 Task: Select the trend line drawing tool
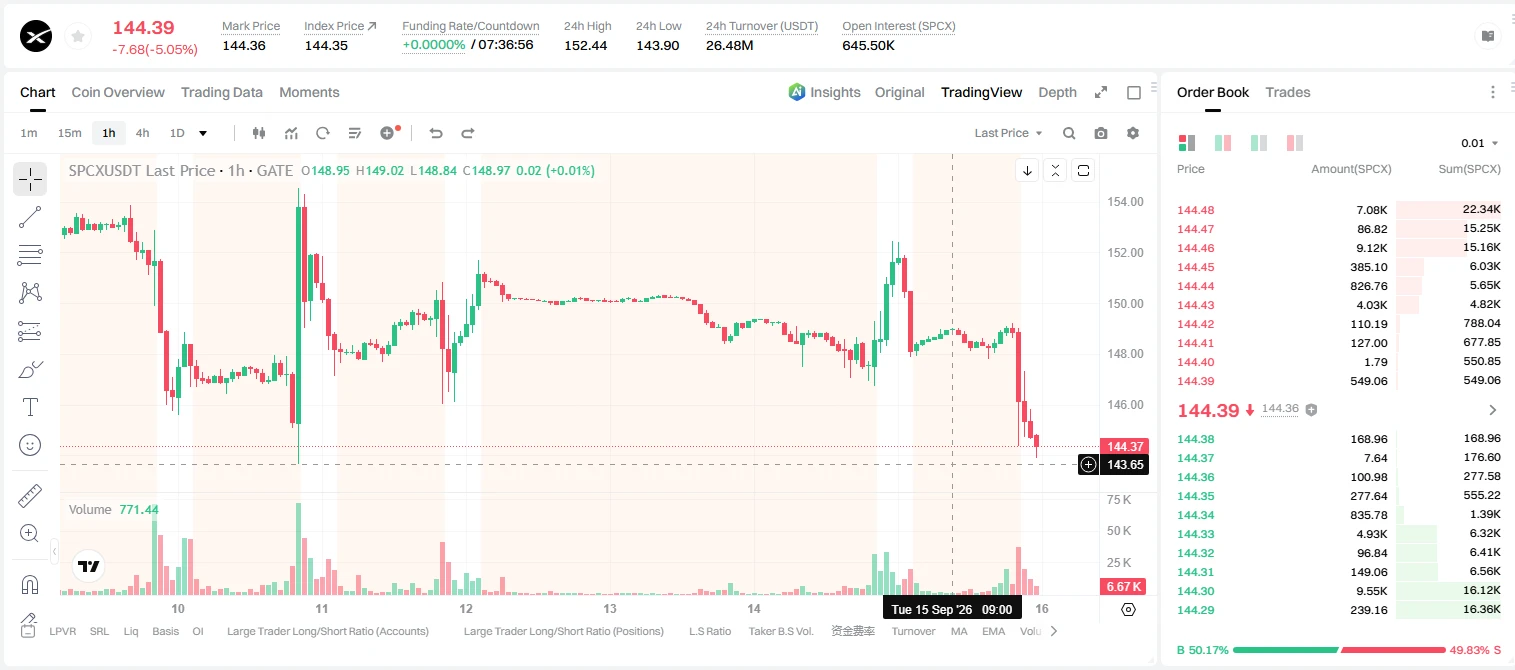pyautogui.click(x=30, y=217)
